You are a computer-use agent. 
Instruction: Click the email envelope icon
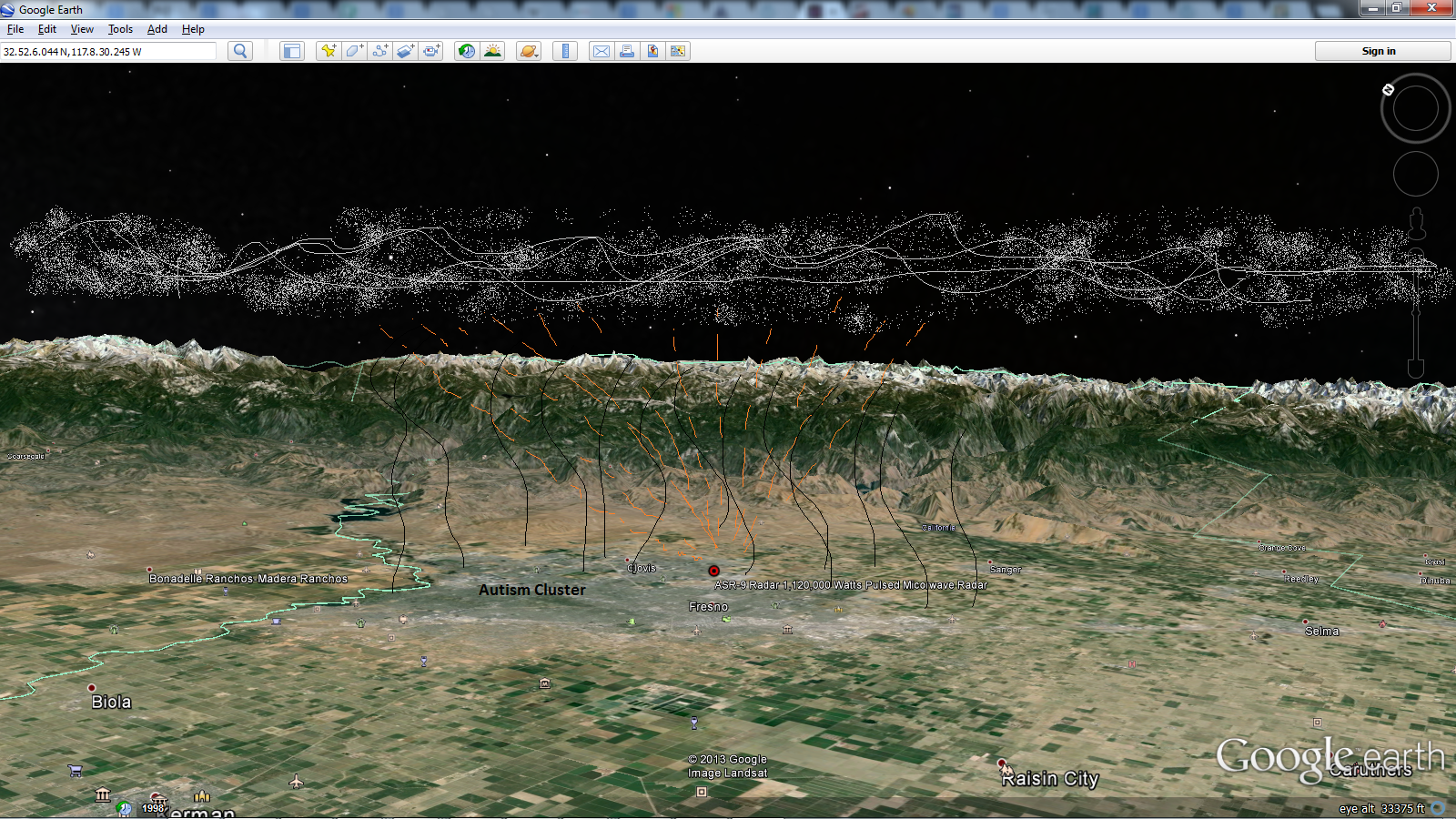[602, 51]
